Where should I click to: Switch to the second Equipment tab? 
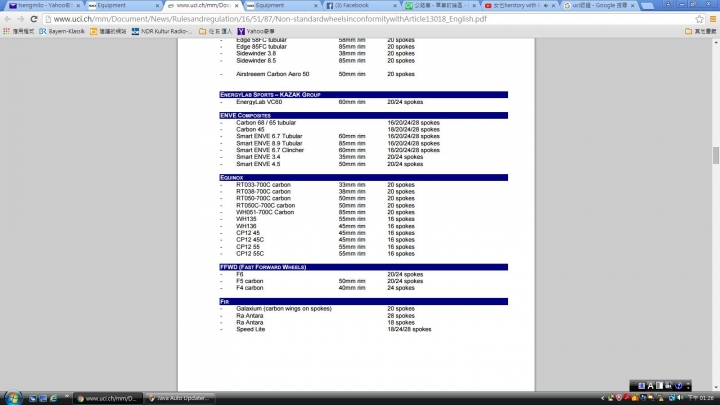click(280, 6)
